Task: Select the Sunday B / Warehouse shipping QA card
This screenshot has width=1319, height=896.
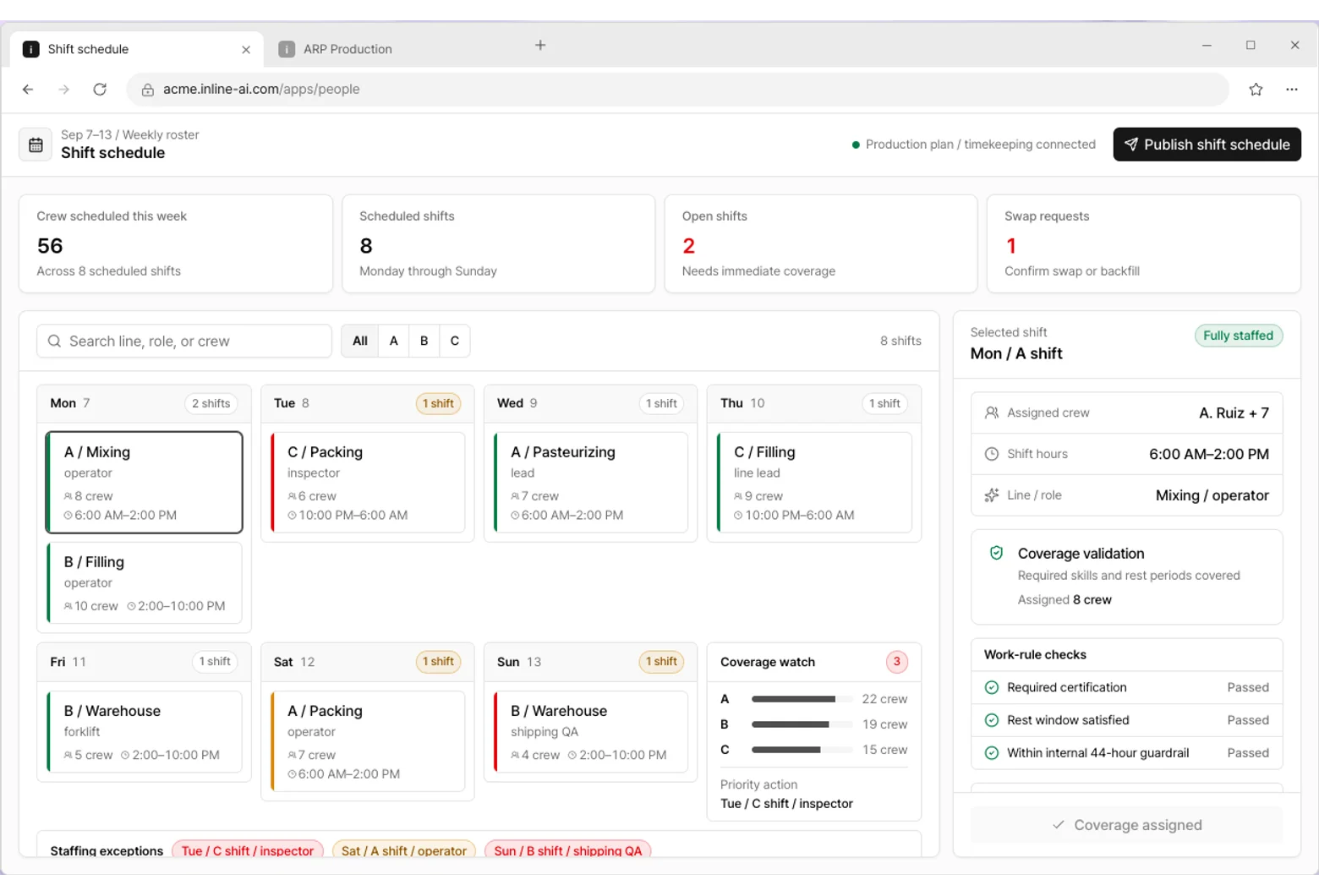Action: point(591,732)
